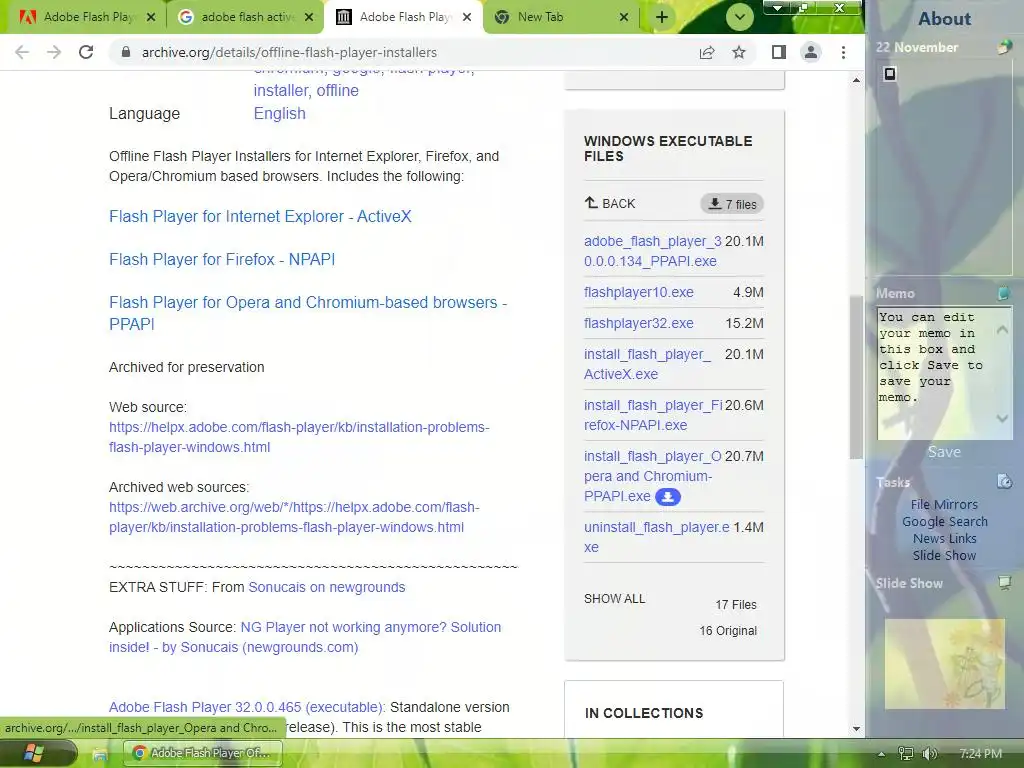The image size is (1024, 768).
Task: Click the Save button under Memo
Action: click(944, 452)
